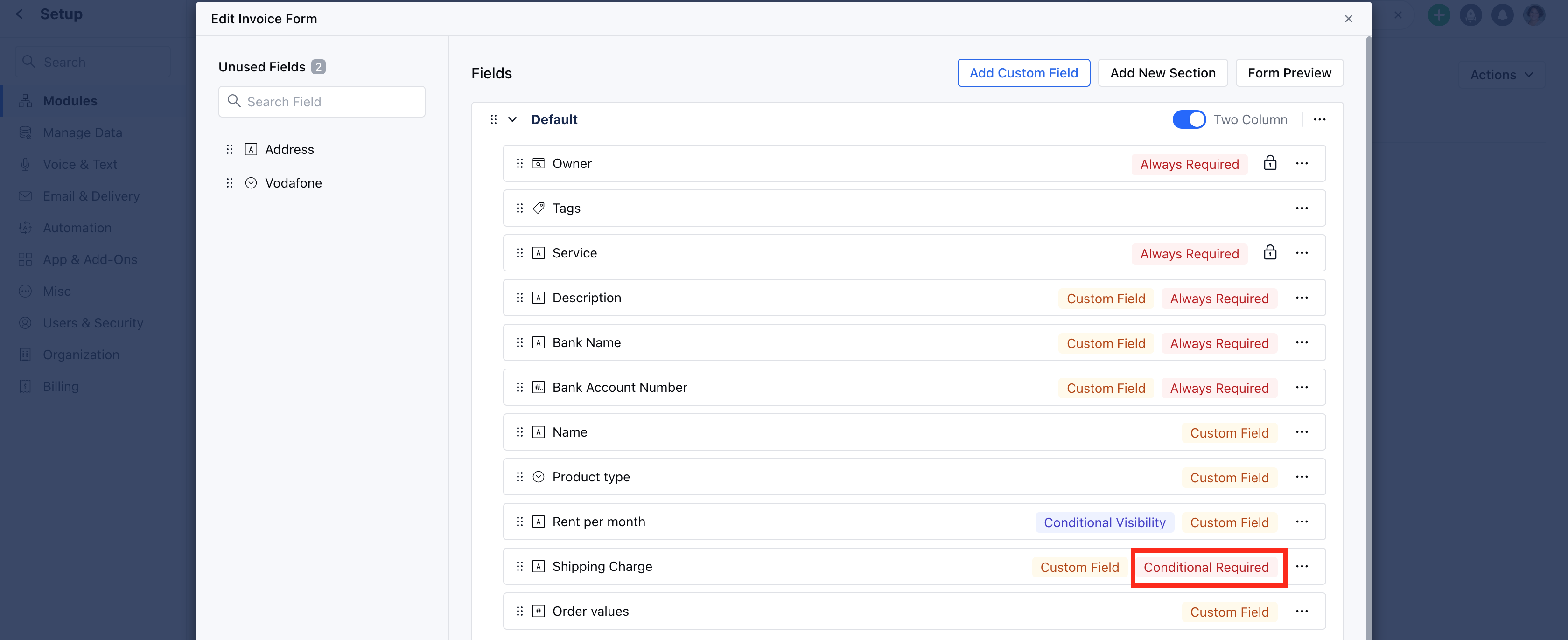This screenshot has width=1568, height=640.
Task: Click the Conditional Visibility tag on Rent per month
Action: 1104,522
